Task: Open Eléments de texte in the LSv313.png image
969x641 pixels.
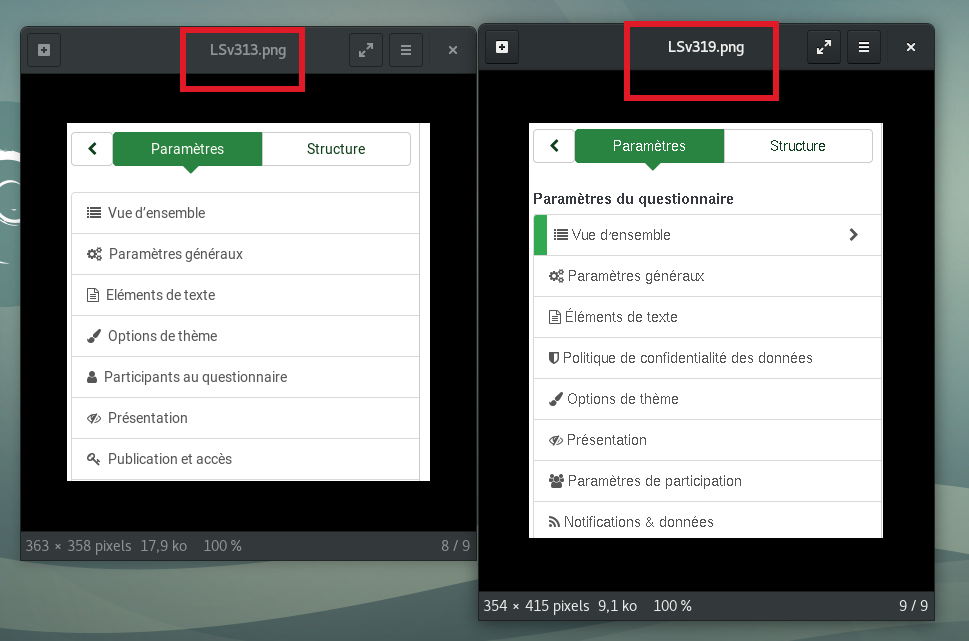Action: pos(245,295)
